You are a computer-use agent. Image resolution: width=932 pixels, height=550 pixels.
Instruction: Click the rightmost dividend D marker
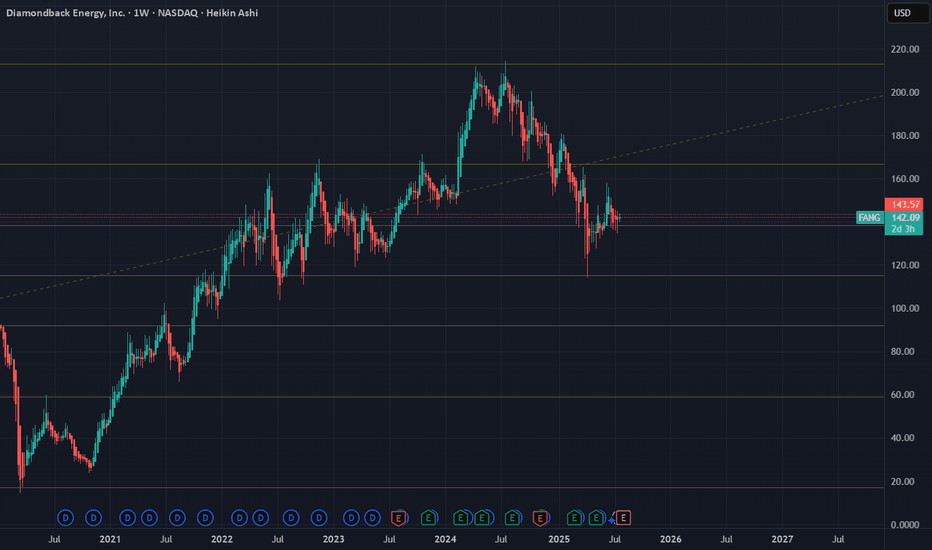(x=372, y=517)
